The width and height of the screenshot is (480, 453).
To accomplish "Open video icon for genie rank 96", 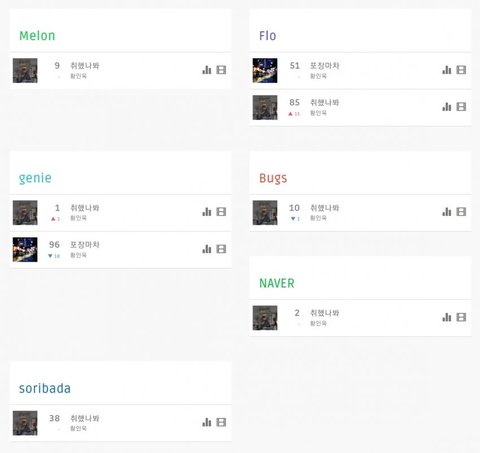I will [221, 249].
